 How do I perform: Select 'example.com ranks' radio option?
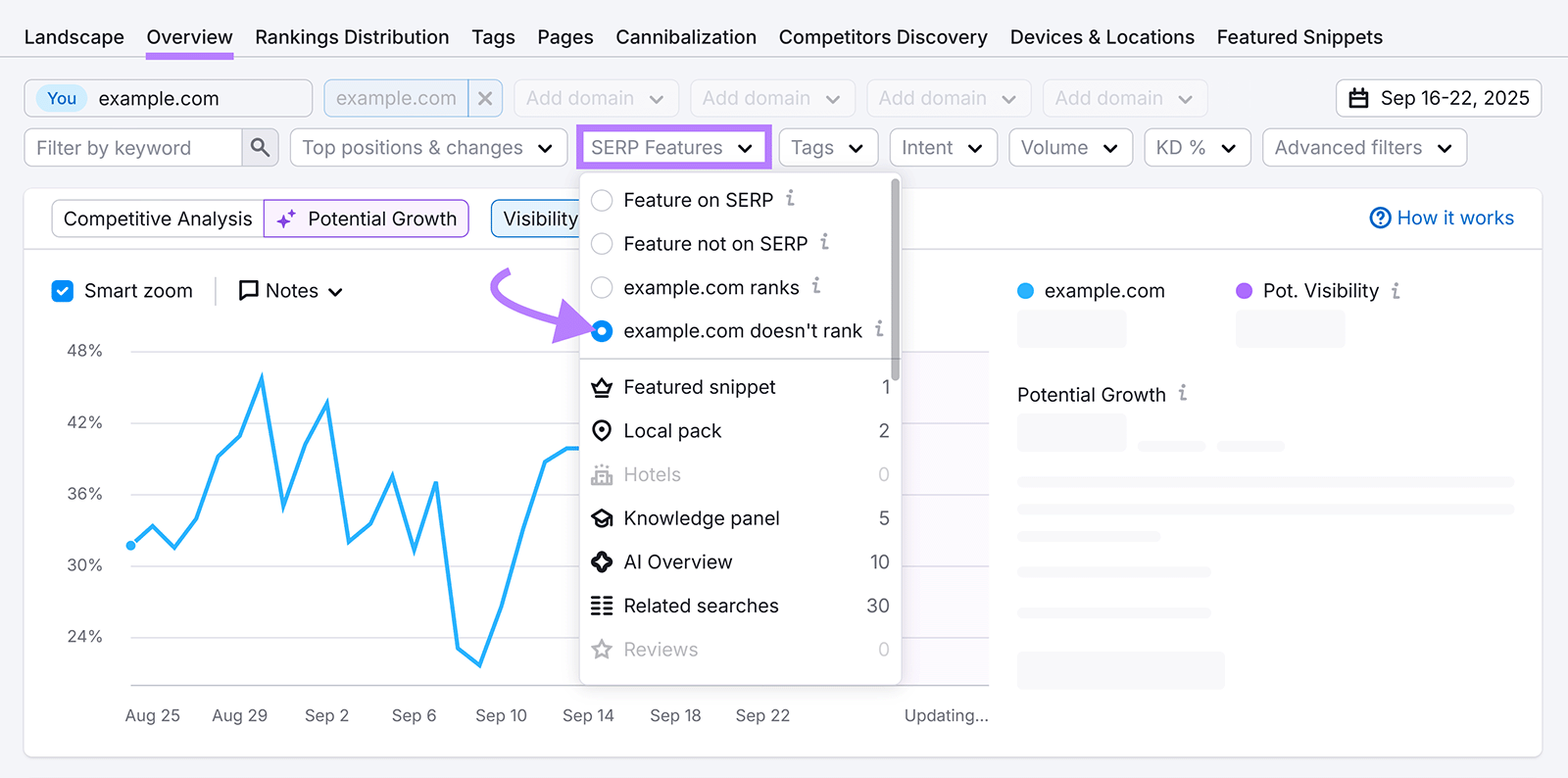tap(603, 288)
